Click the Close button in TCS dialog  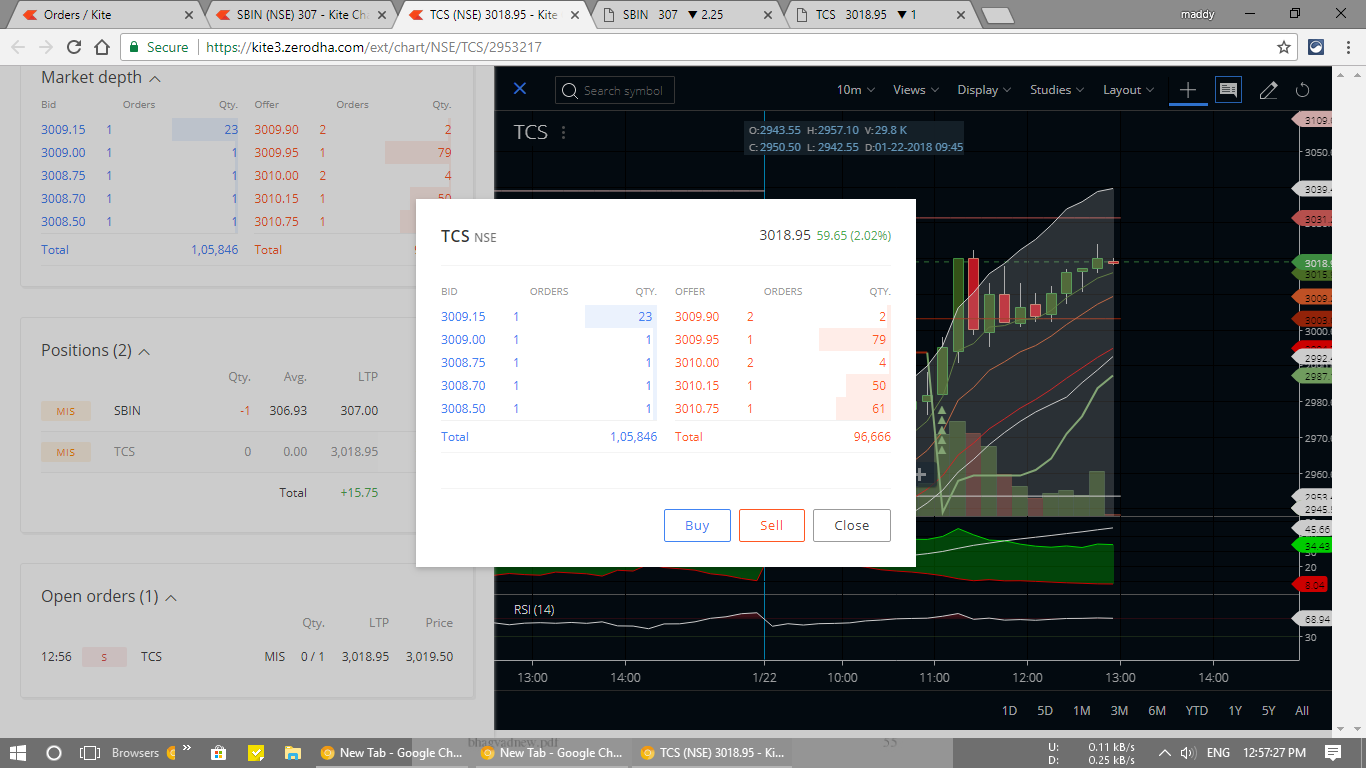click(852, 525)
